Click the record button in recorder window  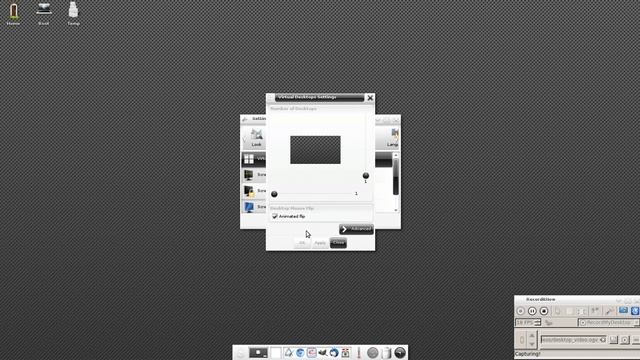point(520,311)
